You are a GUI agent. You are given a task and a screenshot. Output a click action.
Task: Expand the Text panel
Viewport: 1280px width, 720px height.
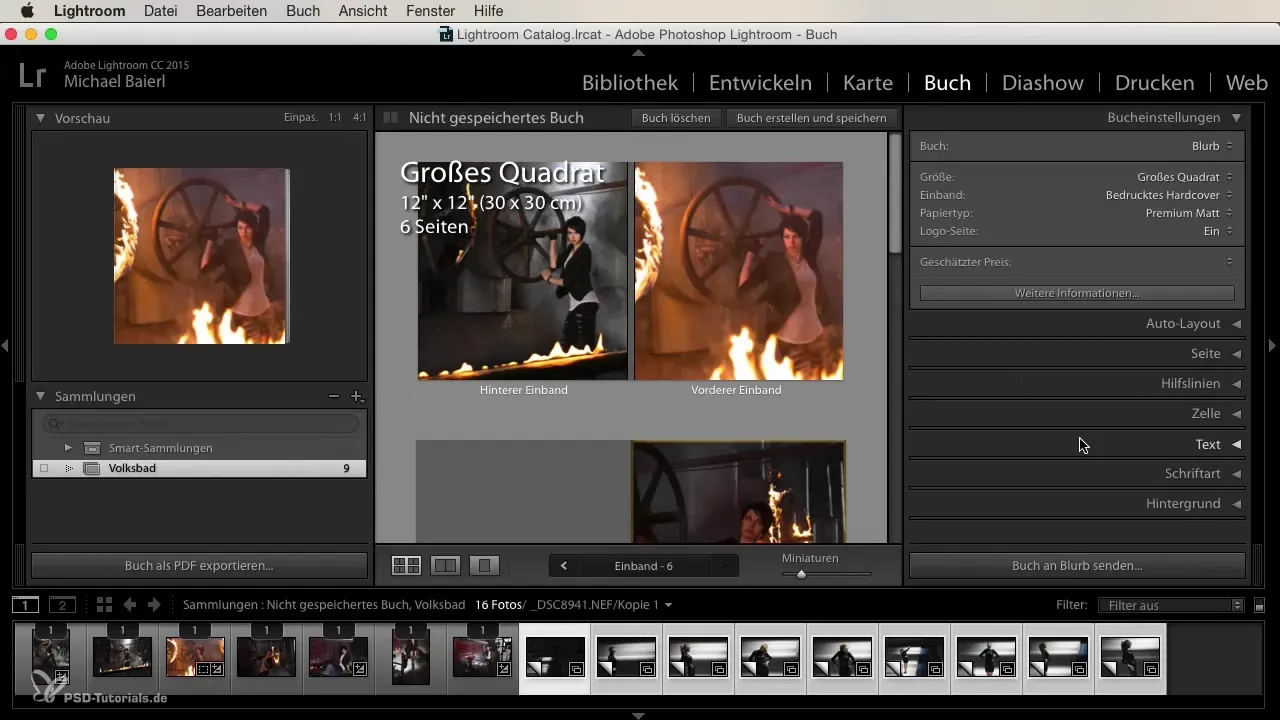1237,444
